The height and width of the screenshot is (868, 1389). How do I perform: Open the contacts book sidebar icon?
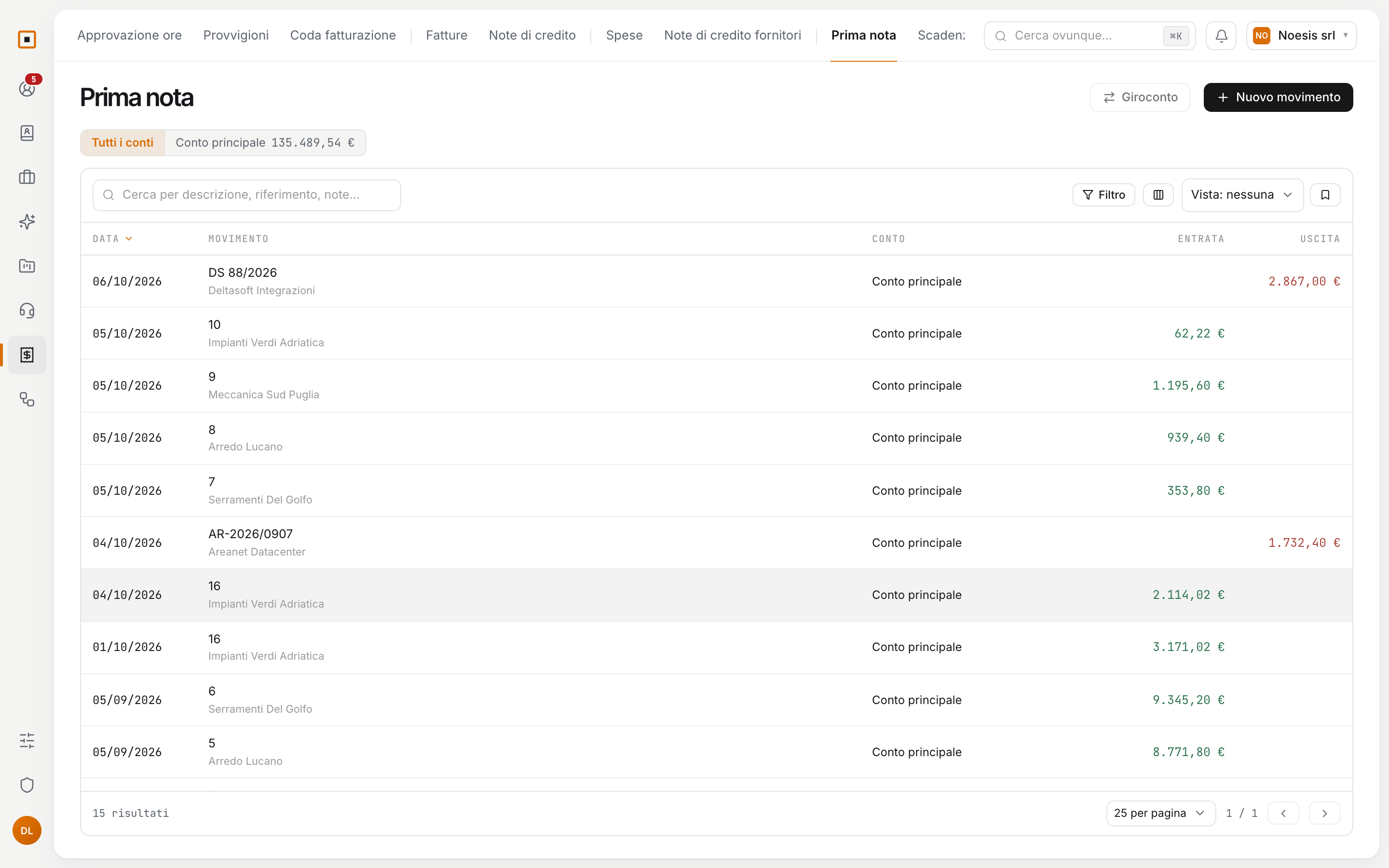(27, 133)
